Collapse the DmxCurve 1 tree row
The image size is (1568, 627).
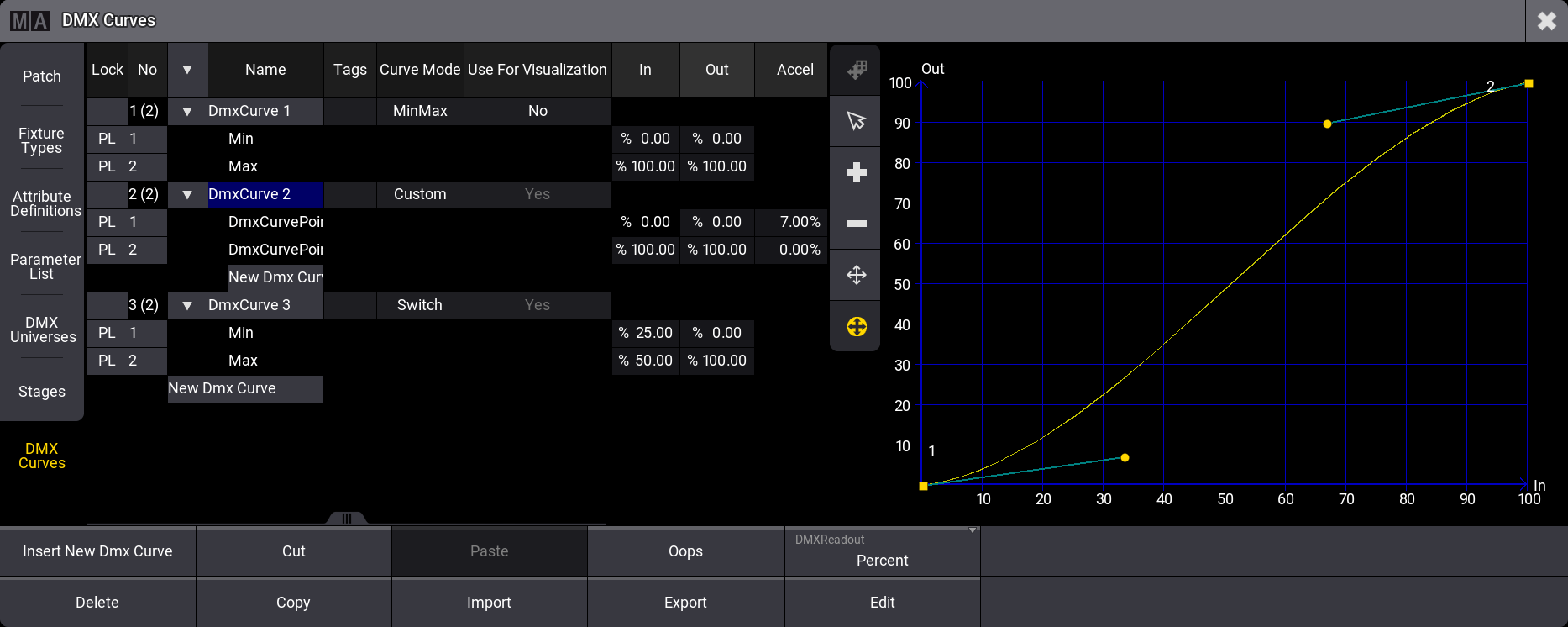tap(187, 111)
